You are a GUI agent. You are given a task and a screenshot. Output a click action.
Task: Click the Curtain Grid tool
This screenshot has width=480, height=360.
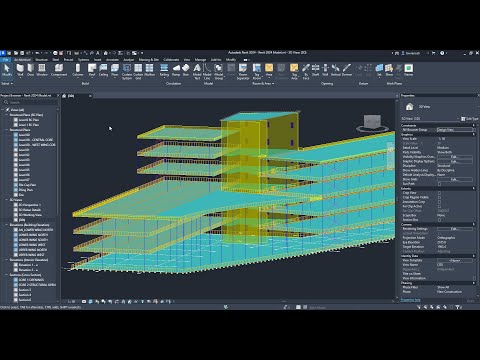[138, 72]
